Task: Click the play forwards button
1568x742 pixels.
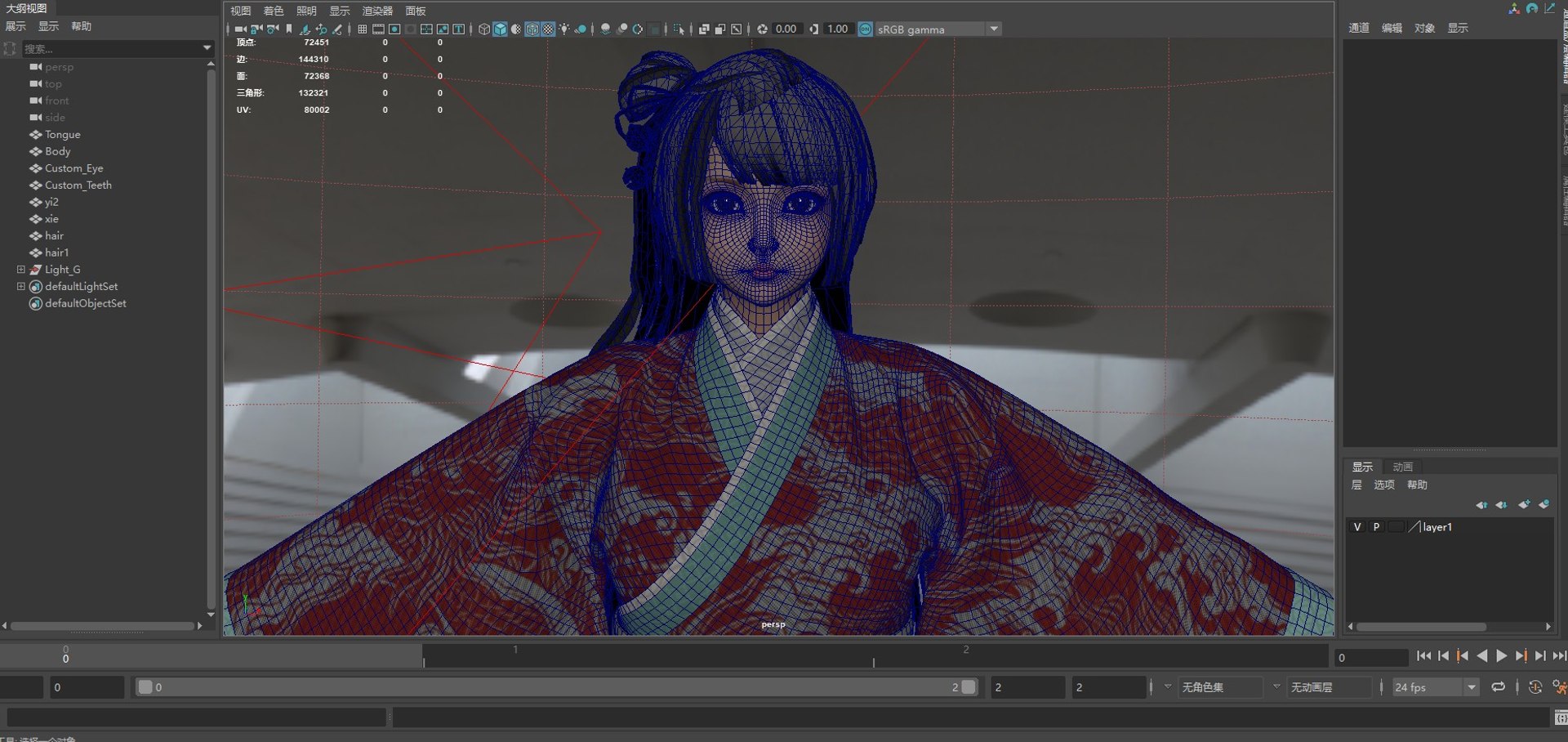Action: click(x=1501, y=655)
